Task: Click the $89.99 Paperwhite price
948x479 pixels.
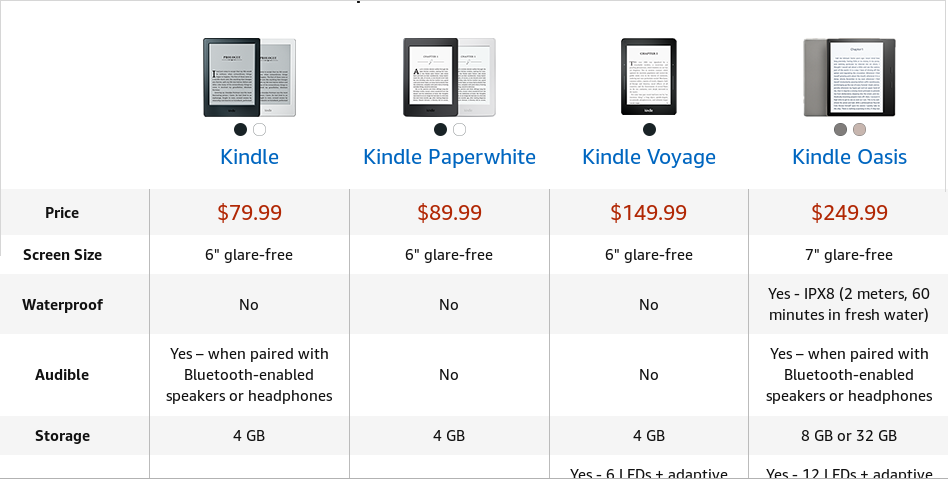Action: pos(449,212)
